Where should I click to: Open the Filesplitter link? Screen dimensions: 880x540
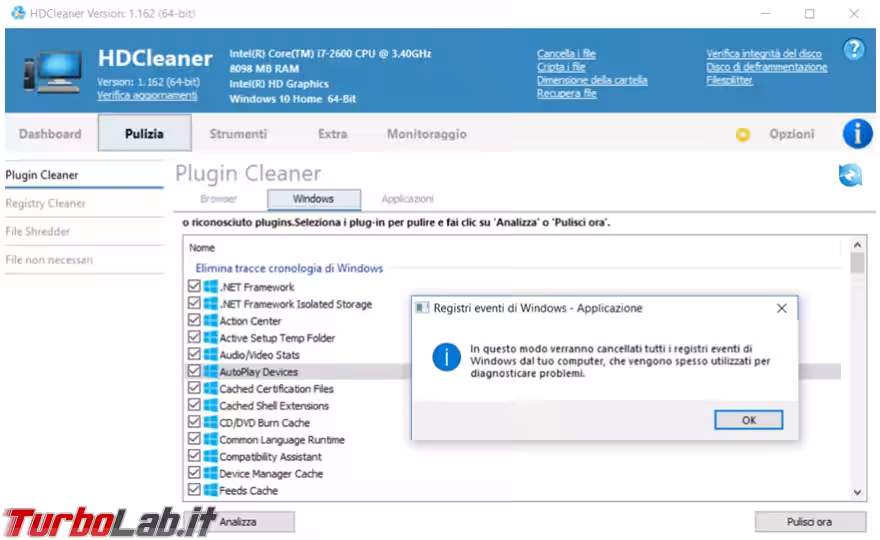point(729,80)
